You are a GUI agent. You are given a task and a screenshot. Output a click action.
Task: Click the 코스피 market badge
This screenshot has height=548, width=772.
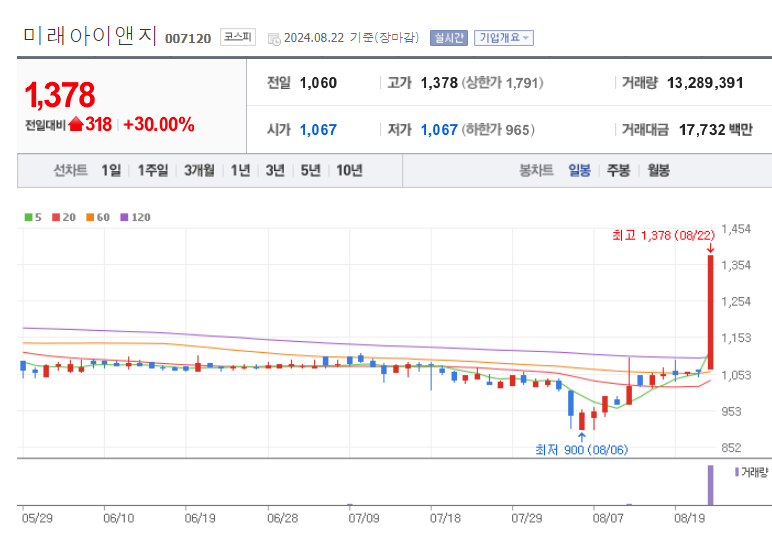pos(238,37)
